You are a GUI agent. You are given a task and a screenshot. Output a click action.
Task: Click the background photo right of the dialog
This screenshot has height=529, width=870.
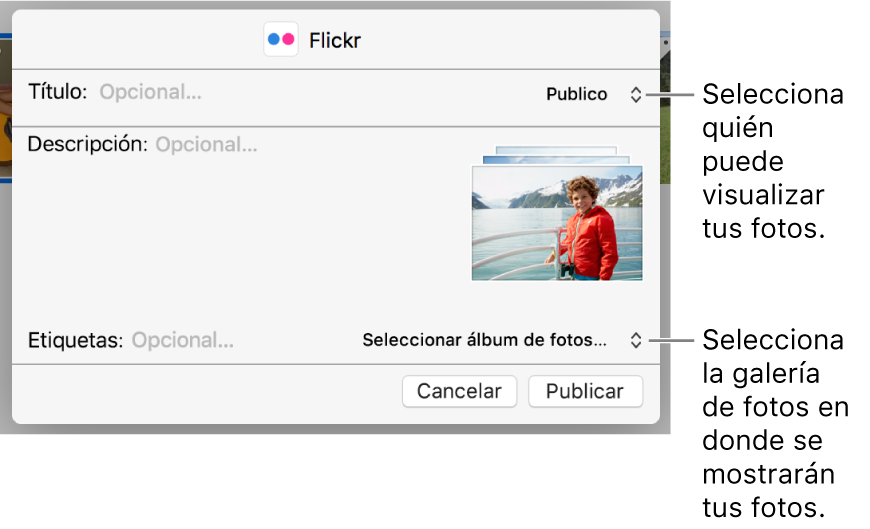click(x=665, y=110)
